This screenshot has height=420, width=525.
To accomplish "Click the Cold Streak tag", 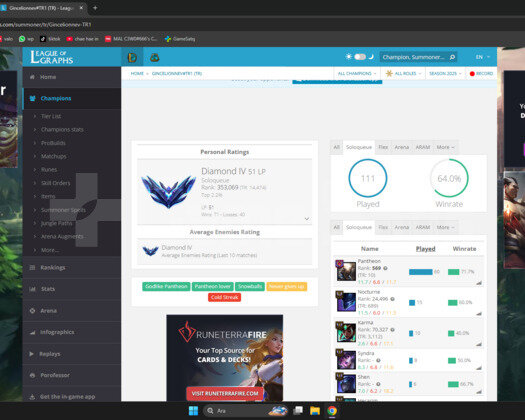I will coord(224,297).
